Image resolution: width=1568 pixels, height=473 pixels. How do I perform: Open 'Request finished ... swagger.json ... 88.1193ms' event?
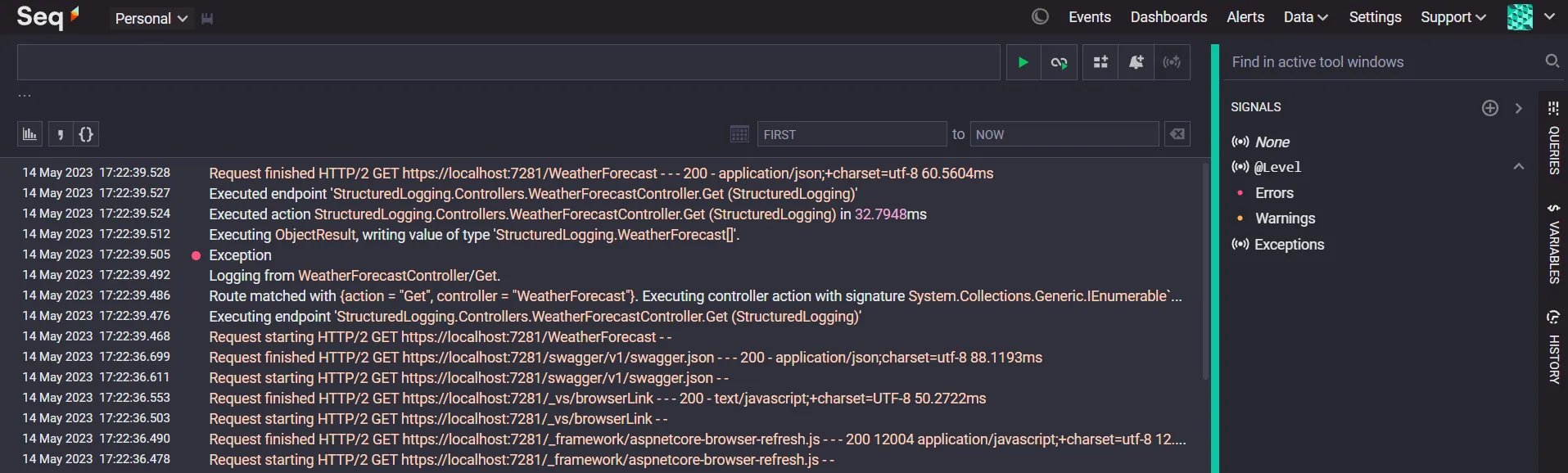click(x=626, y=358)
